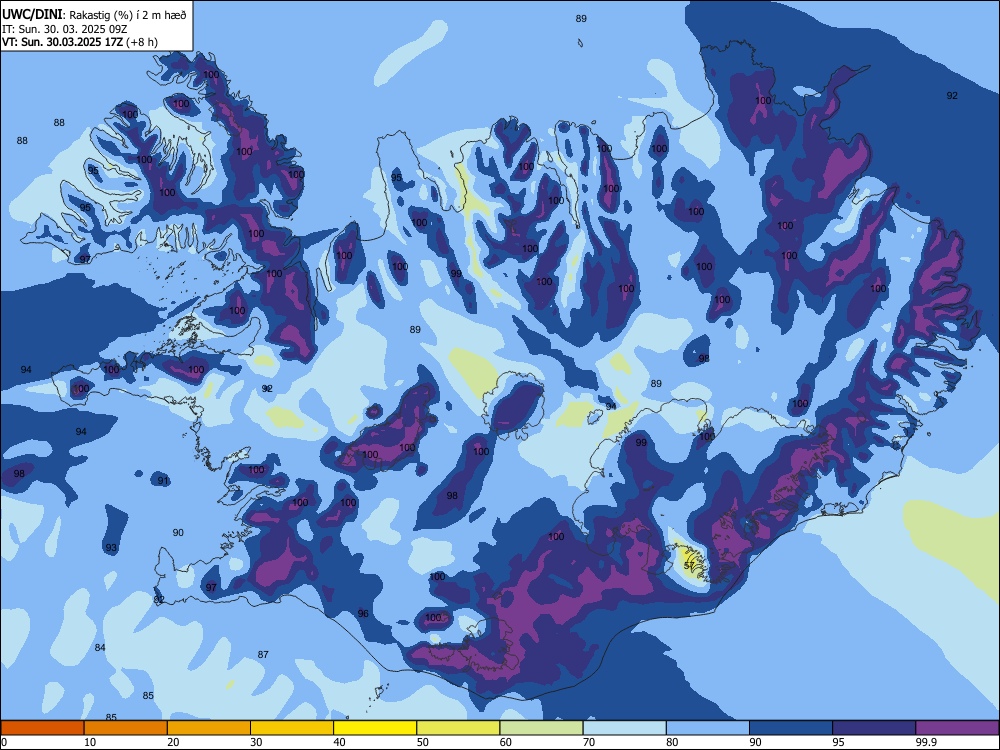
Task: Click the '96' humidity value on the map
Action: (x=363, y=614)
